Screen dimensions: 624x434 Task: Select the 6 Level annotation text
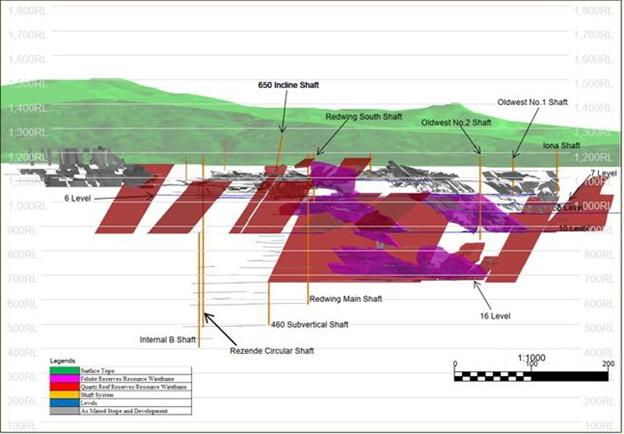(79, 198)
